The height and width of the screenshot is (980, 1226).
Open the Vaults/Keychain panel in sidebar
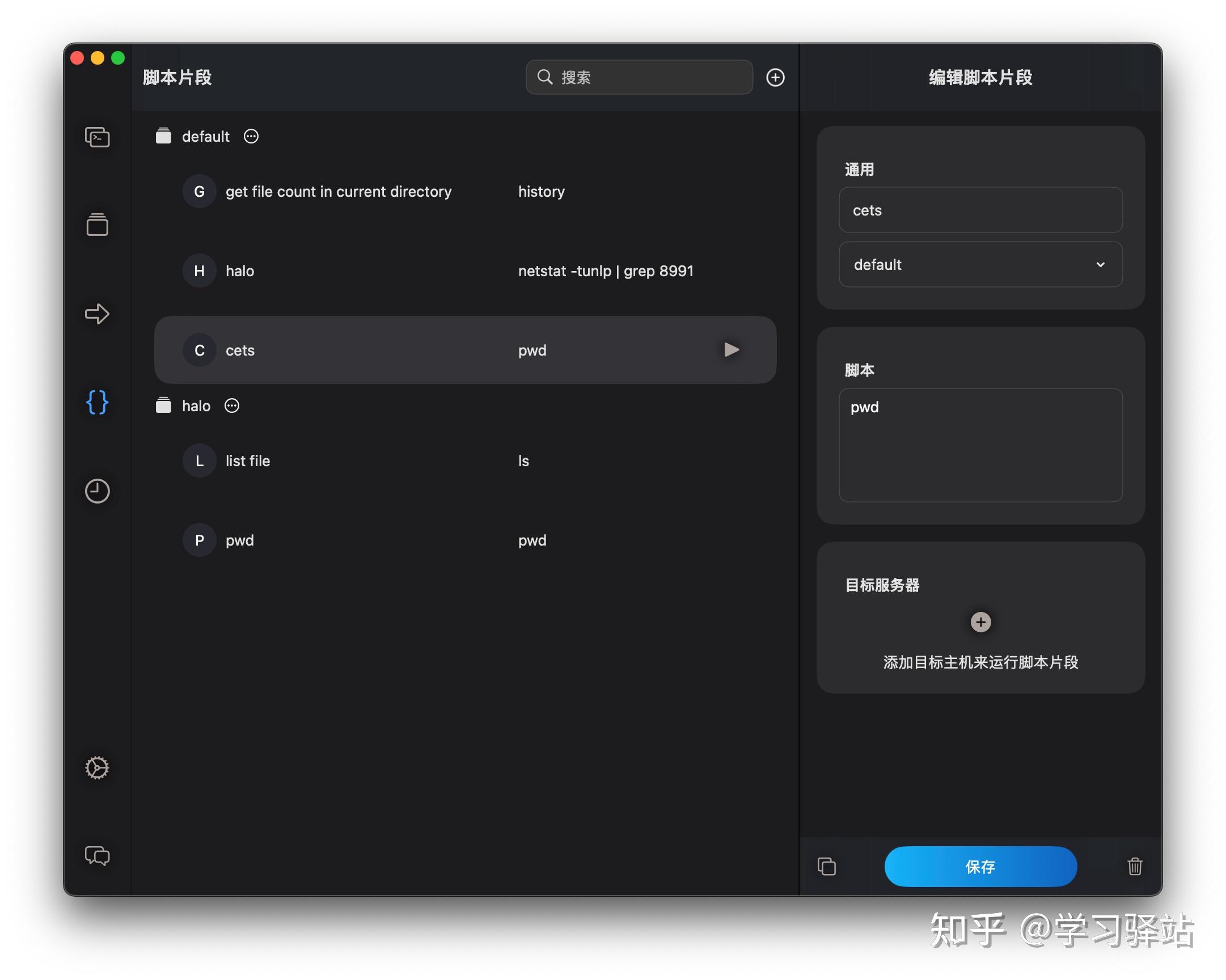tap(97, 226)
